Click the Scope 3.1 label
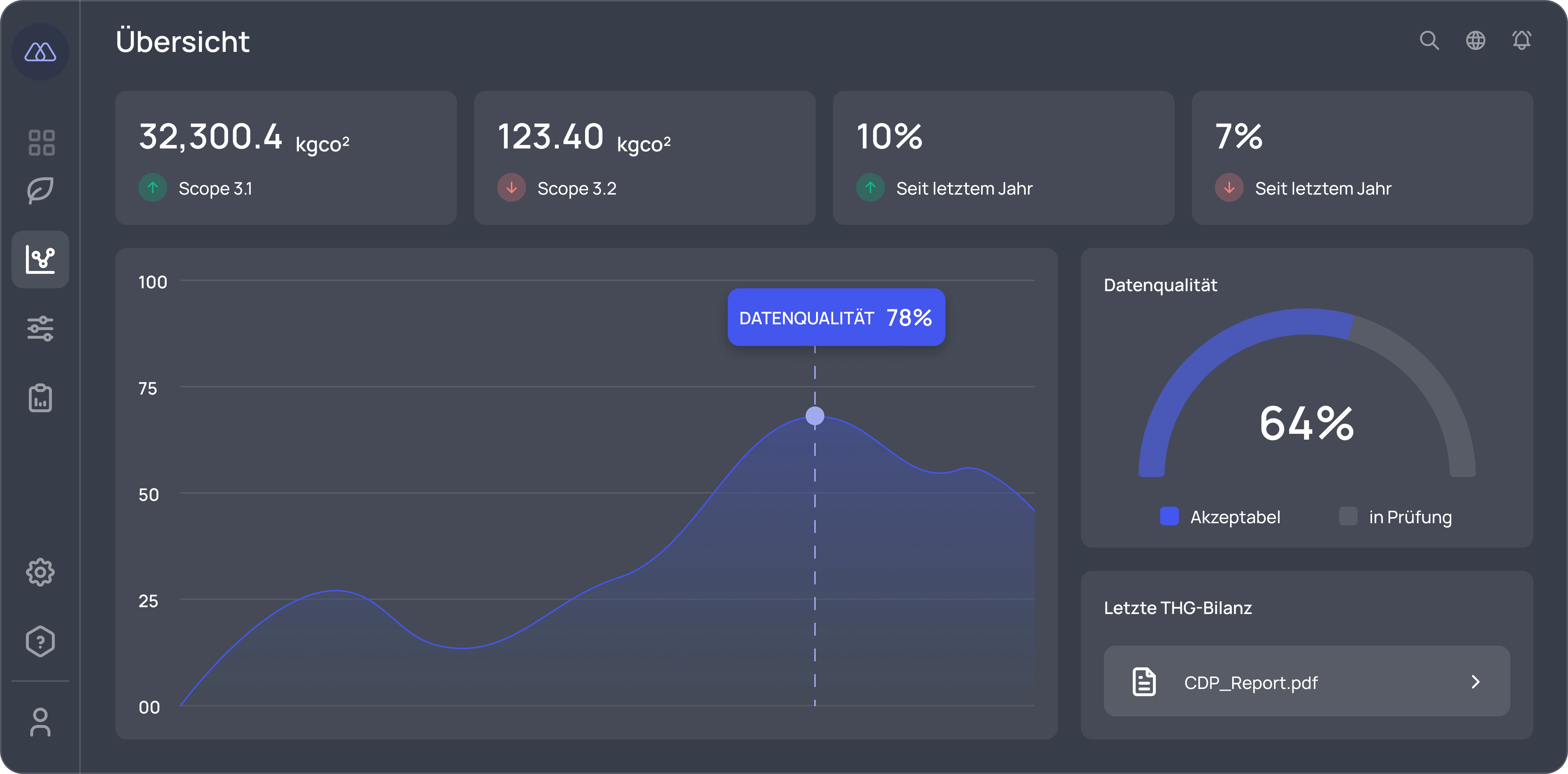 click(215, 189)
